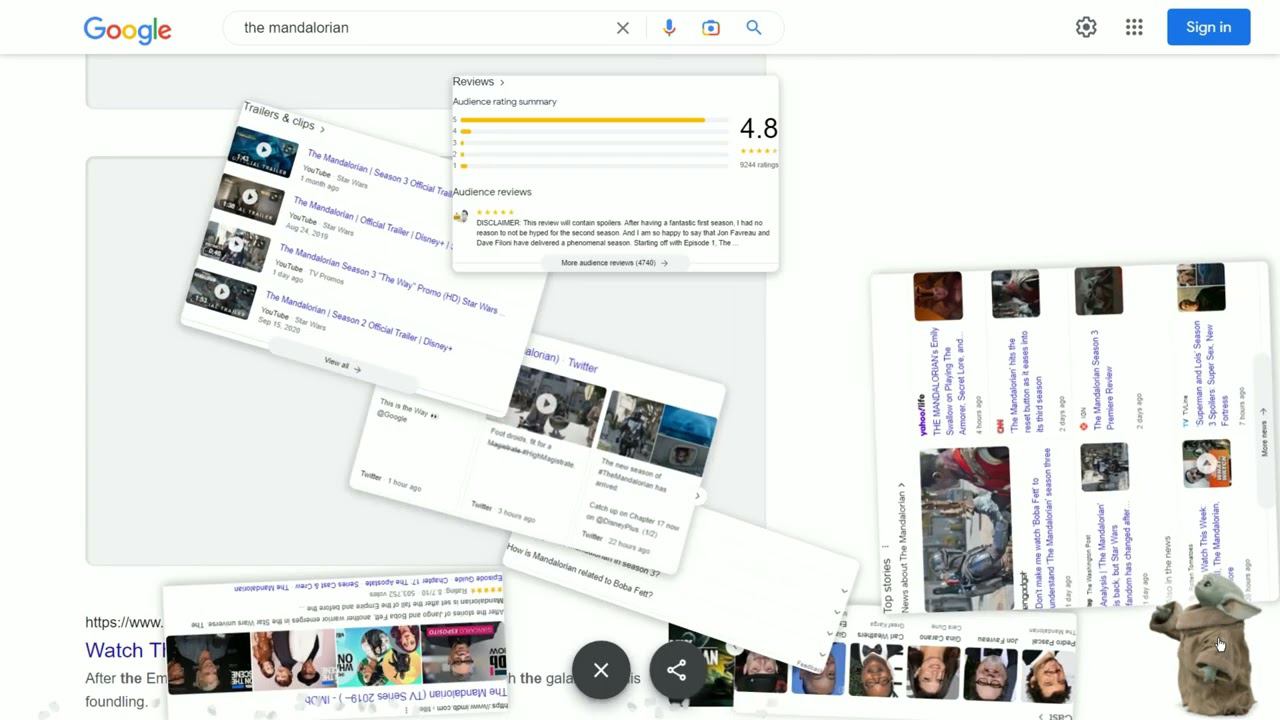Expand the Reviews section chevron
The height and width of the screenshot is (720, 1280).
tap(502, 82)
